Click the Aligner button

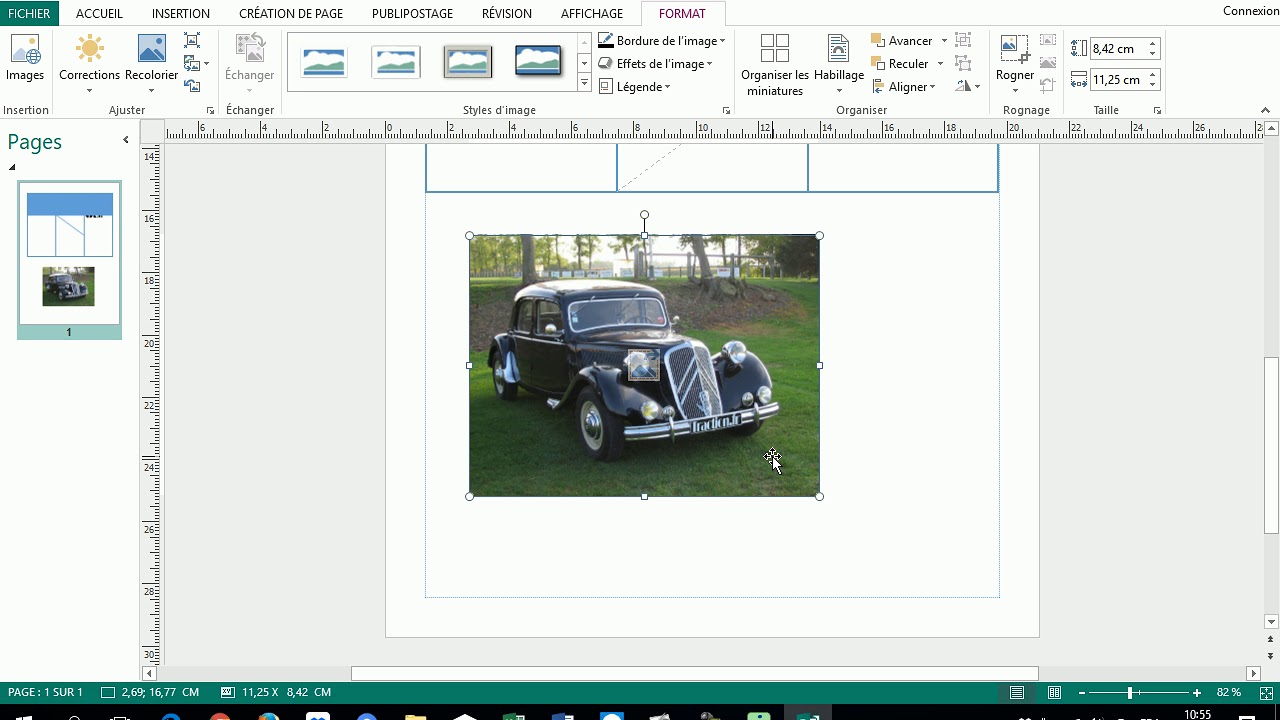[906, 87]
